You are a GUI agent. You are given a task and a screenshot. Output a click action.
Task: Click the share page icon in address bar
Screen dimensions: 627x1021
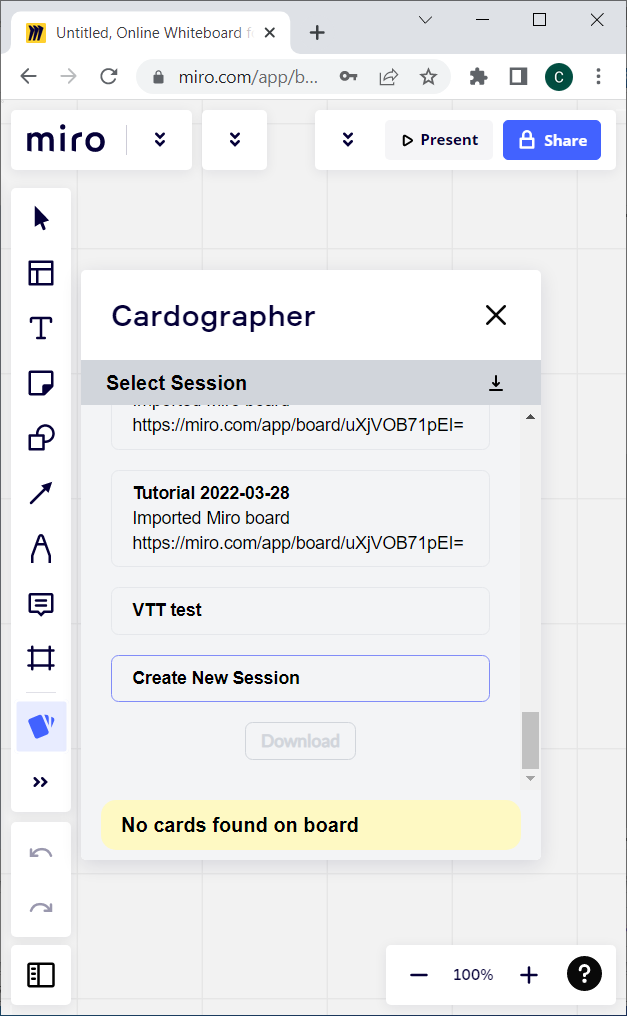389,77
